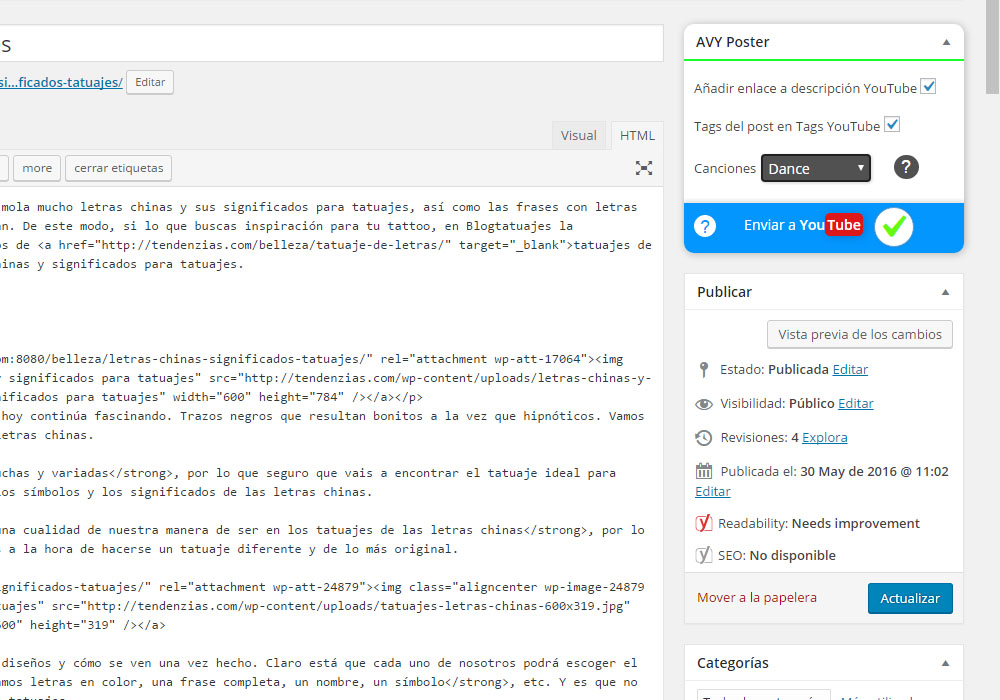
Task: Click Editar link next to Visibilidad Público
Action: [x=856, y=404]
